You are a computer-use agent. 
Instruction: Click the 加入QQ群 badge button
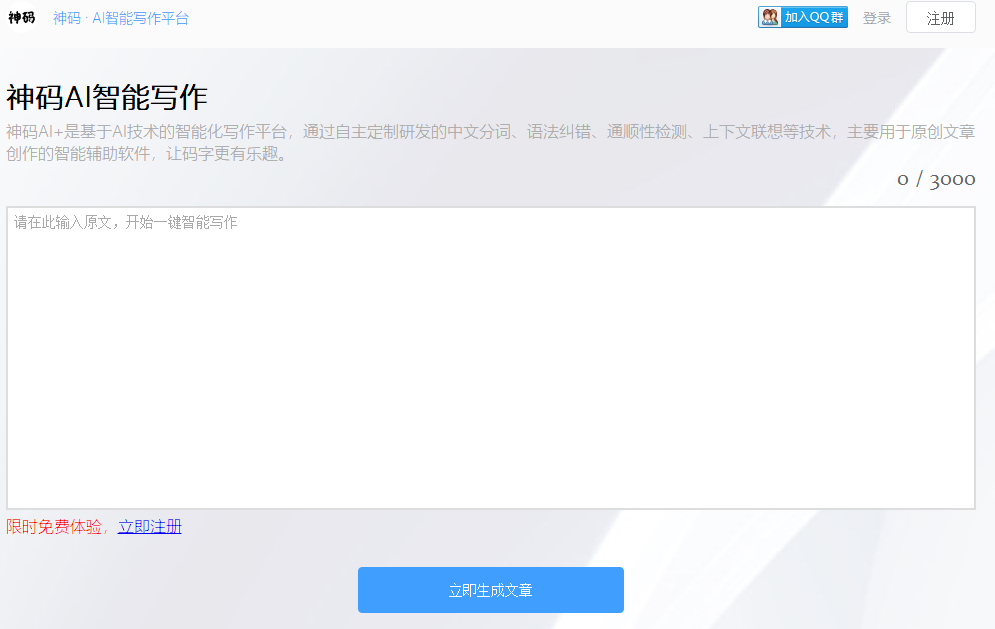pyautogui.click(x=803, y=17)
